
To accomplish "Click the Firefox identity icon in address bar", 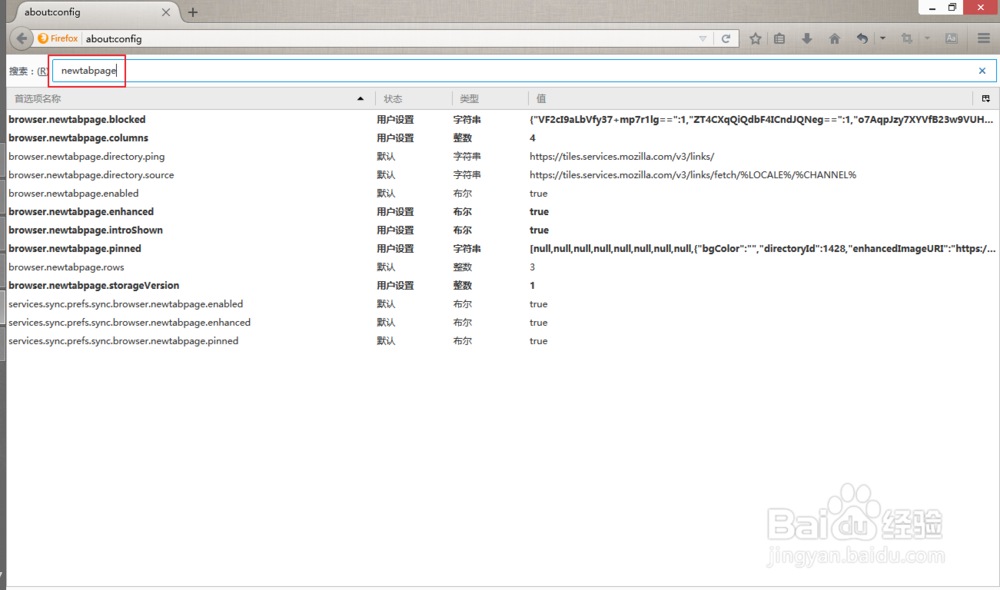I will click(x=58, y=38).
